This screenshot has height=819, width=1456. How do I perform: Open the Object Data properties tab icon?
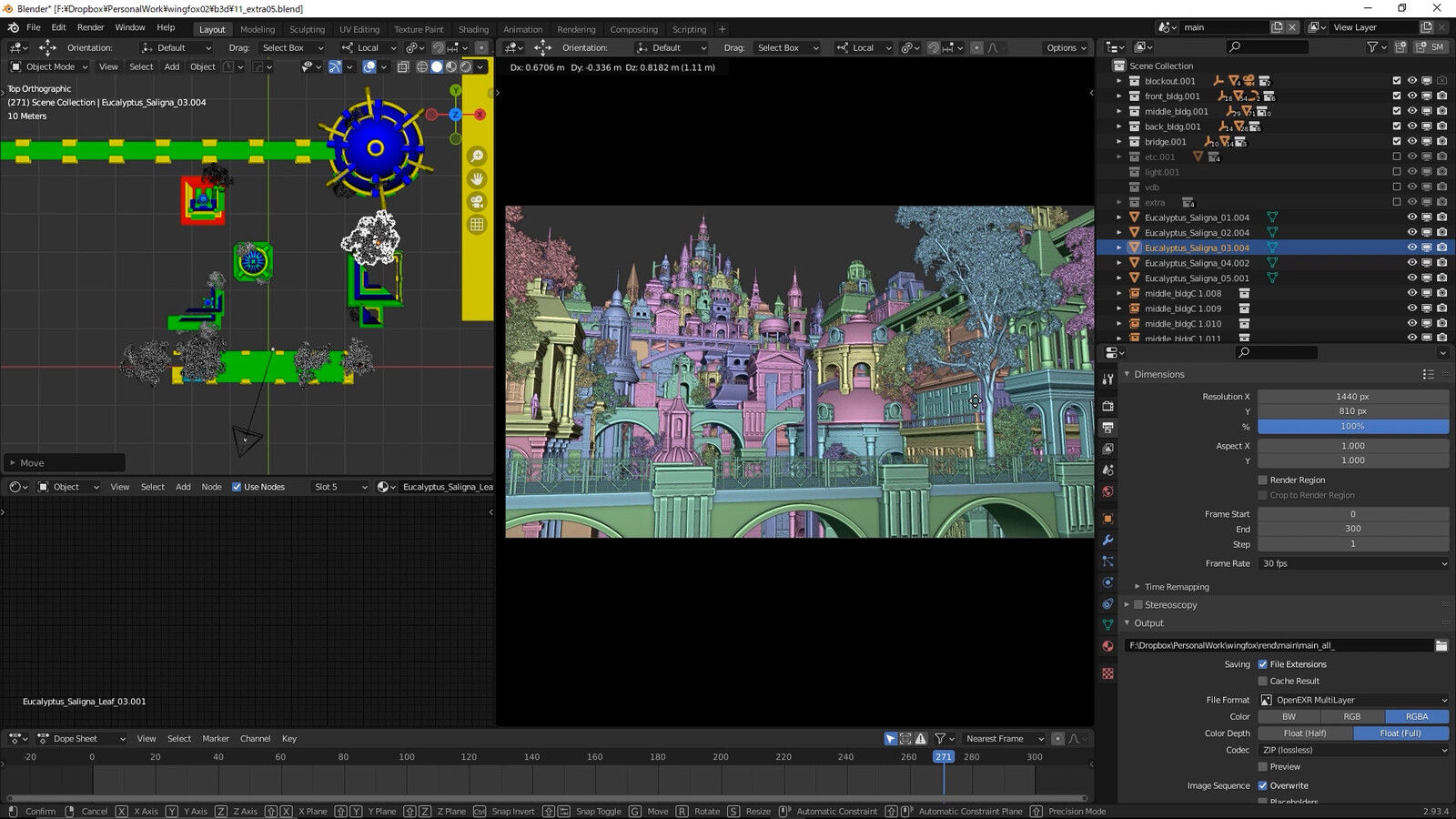click(x=1107, y=625)
